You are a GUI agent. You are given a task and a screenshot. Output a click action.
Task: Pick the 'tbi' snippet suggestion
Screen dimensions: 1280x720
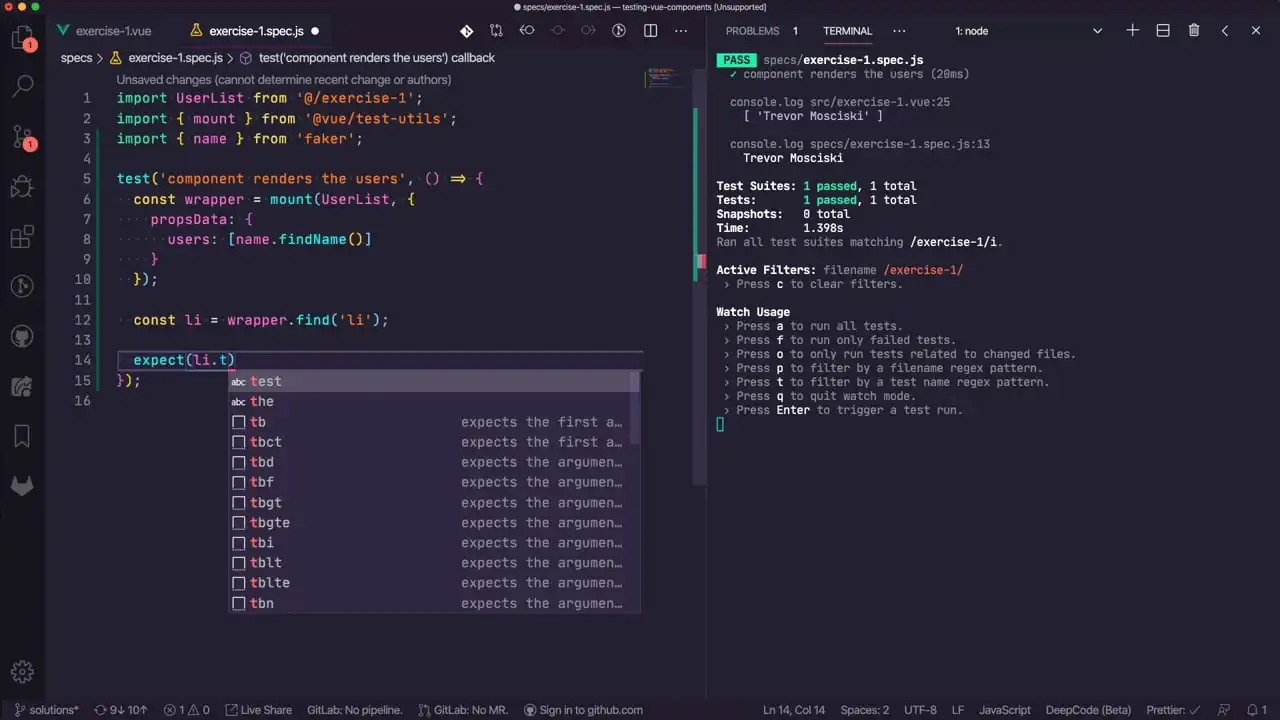(434, 543)
